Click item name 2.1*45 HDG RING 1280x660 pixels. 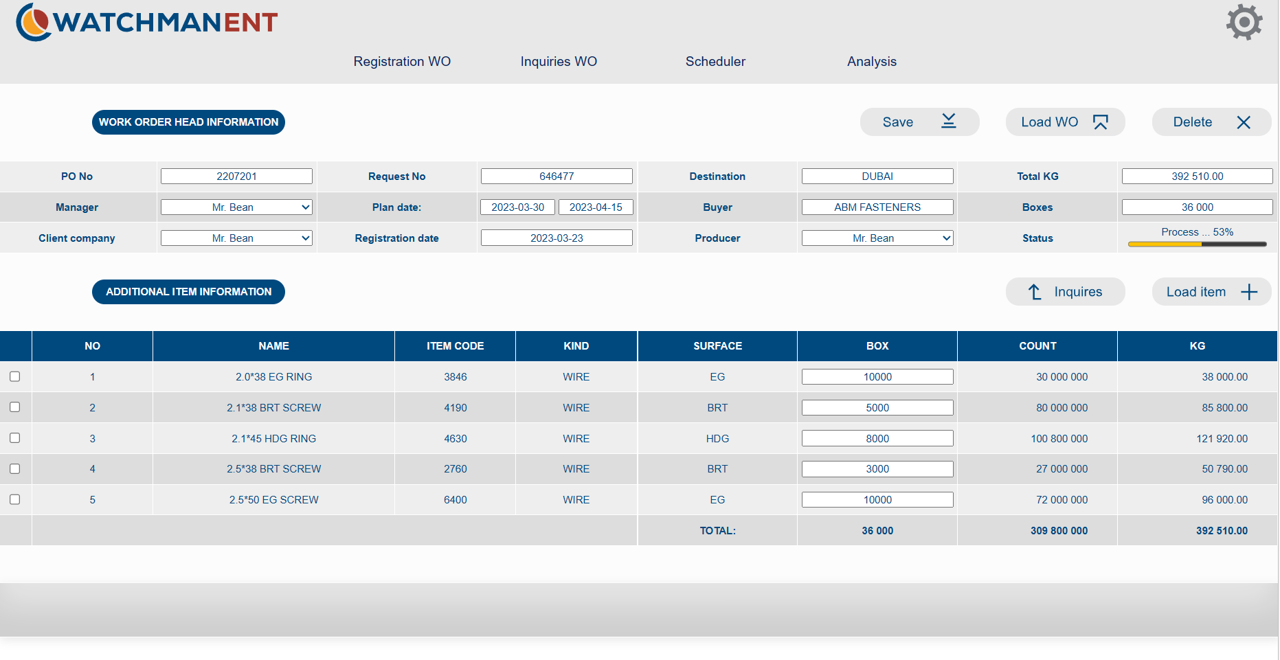coord(274,439)
